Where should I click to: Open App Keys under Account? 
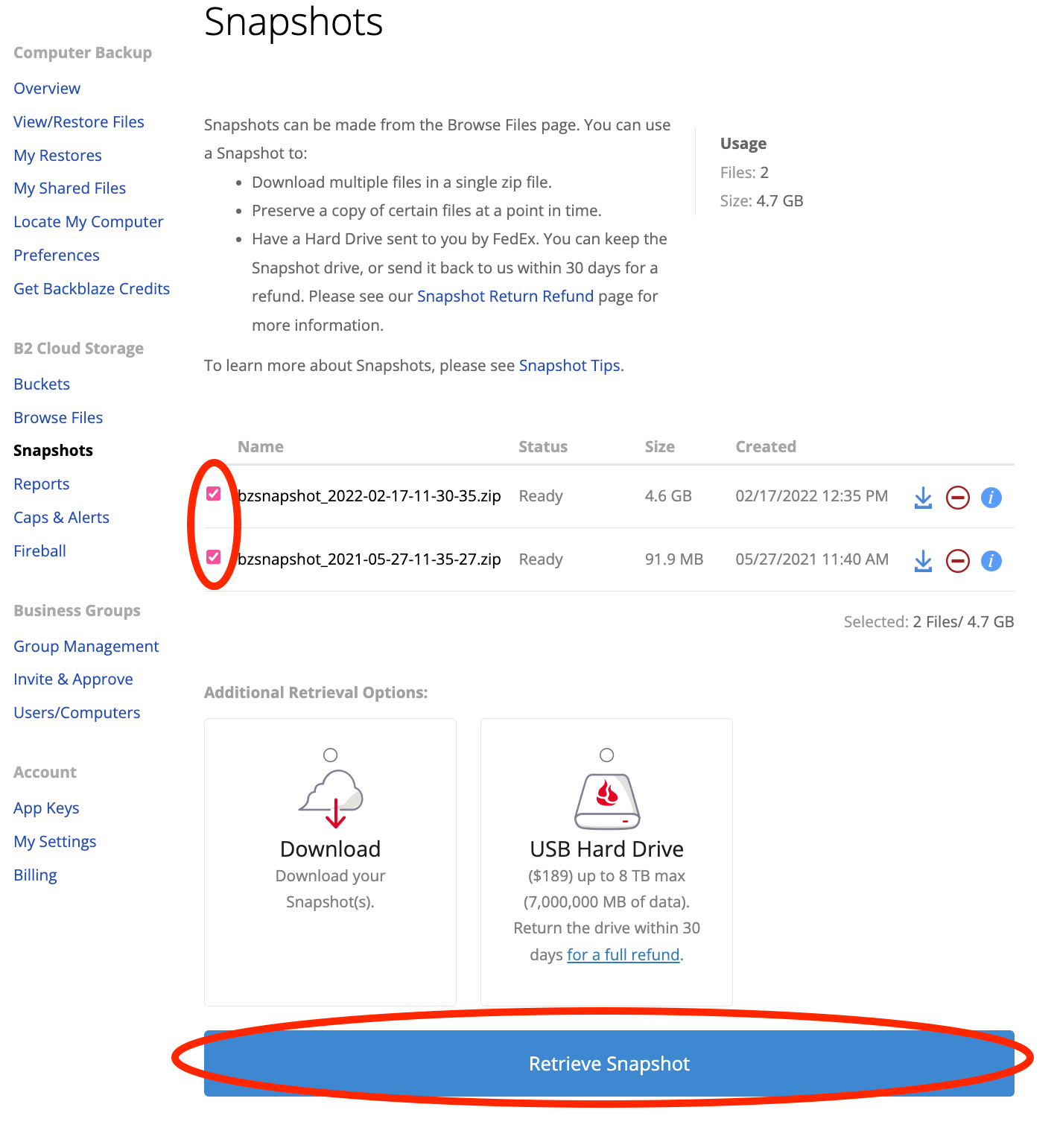click(46, 808)
